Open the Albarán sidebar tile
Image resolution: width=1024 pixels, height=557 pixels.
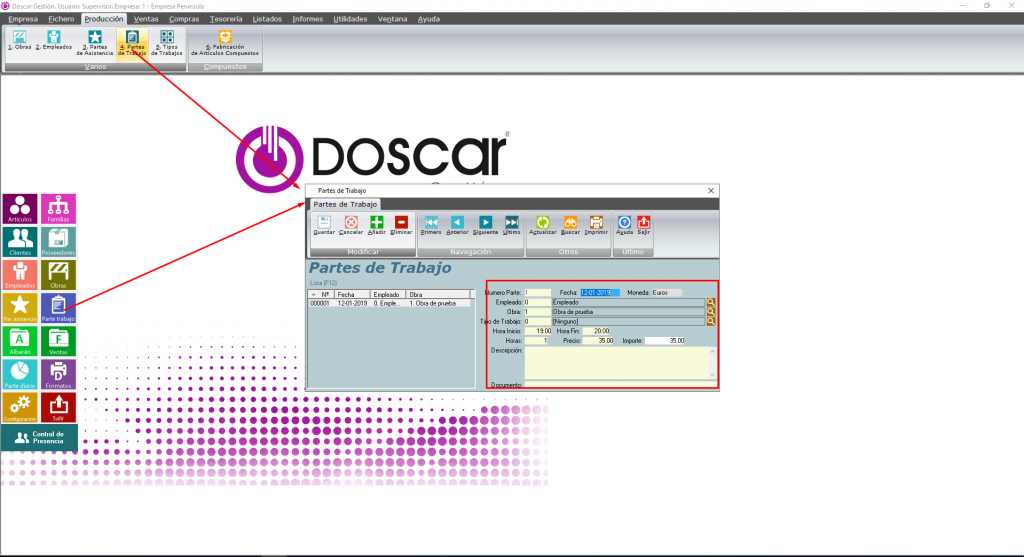pyautogui.click(x=20, y=342)
